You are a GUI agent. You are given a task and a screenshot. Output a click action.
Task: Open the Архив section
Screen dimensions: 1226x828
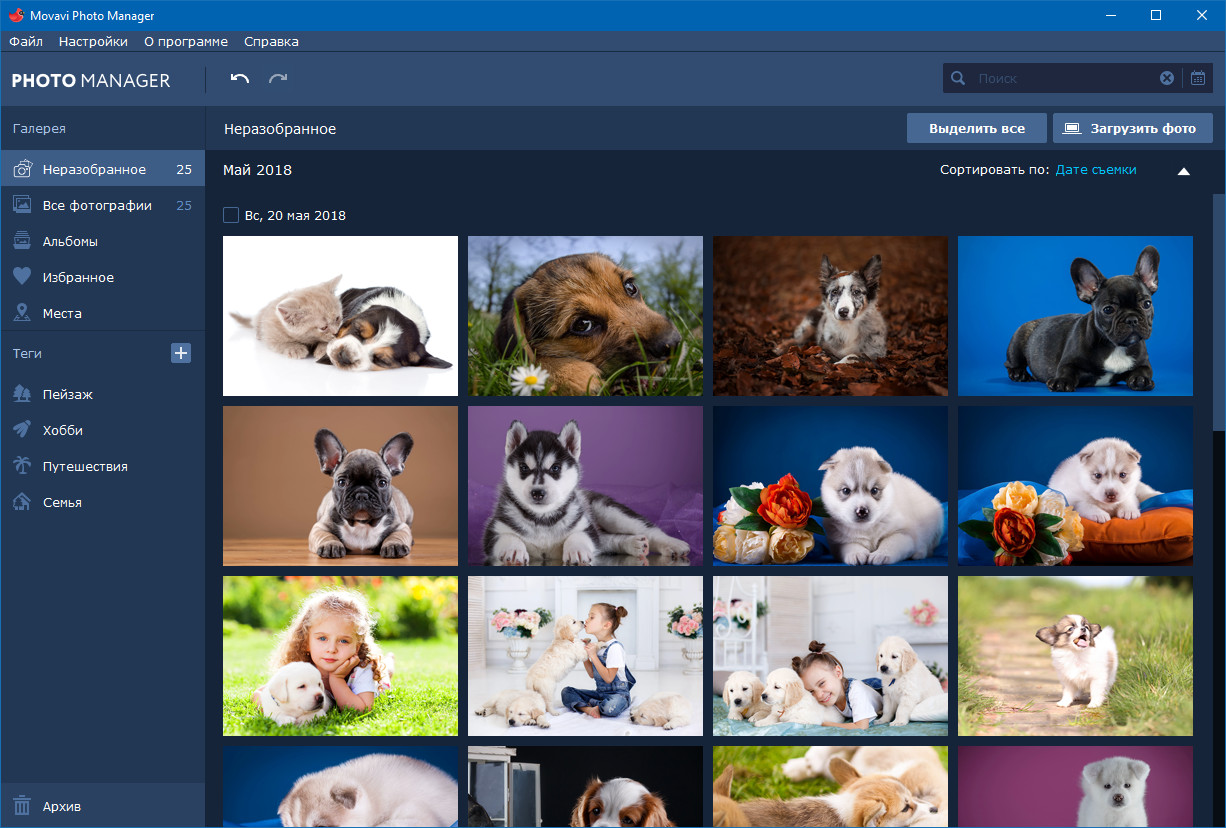tap(102, 806)
